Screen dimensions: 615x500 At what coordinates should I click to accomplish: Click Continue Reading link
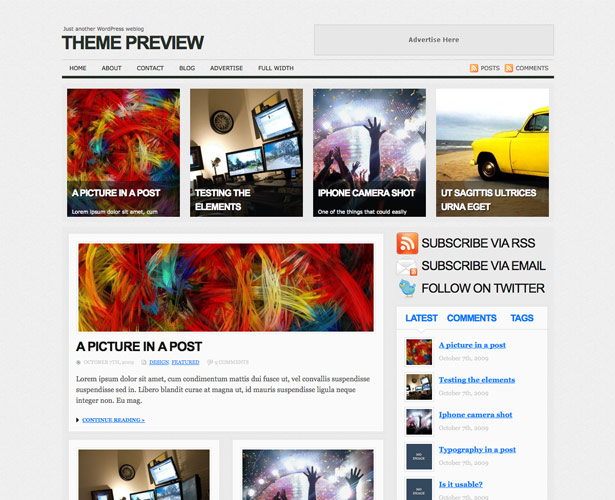pos(113,420)
